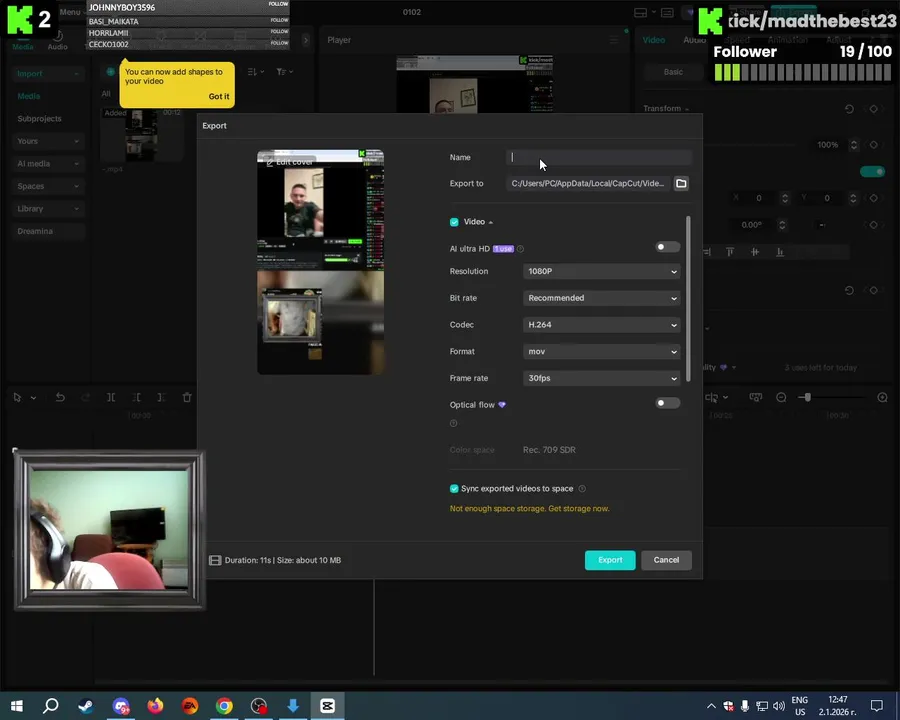
Task: Click the export settings vertical scrollbar
Action: coord(688,299)
